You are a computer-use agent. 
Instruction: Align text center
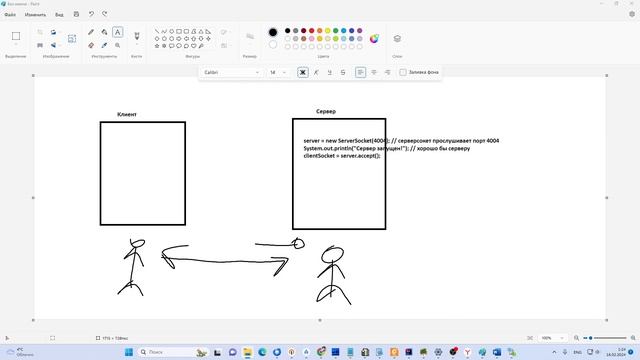tap(374, 72)
